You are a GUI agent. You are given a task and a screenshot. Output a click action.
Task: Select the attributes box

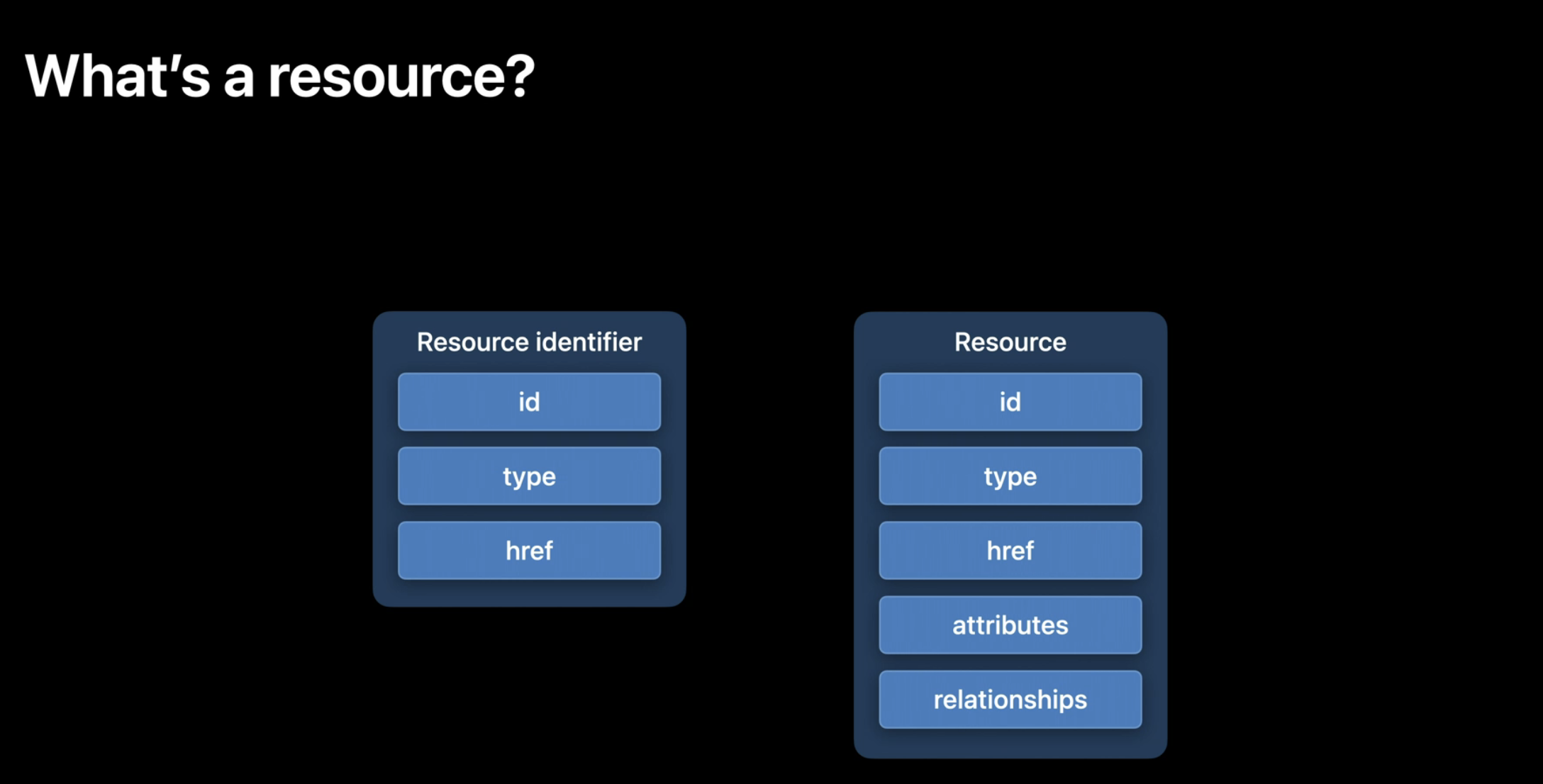[x=1010, y=625]
